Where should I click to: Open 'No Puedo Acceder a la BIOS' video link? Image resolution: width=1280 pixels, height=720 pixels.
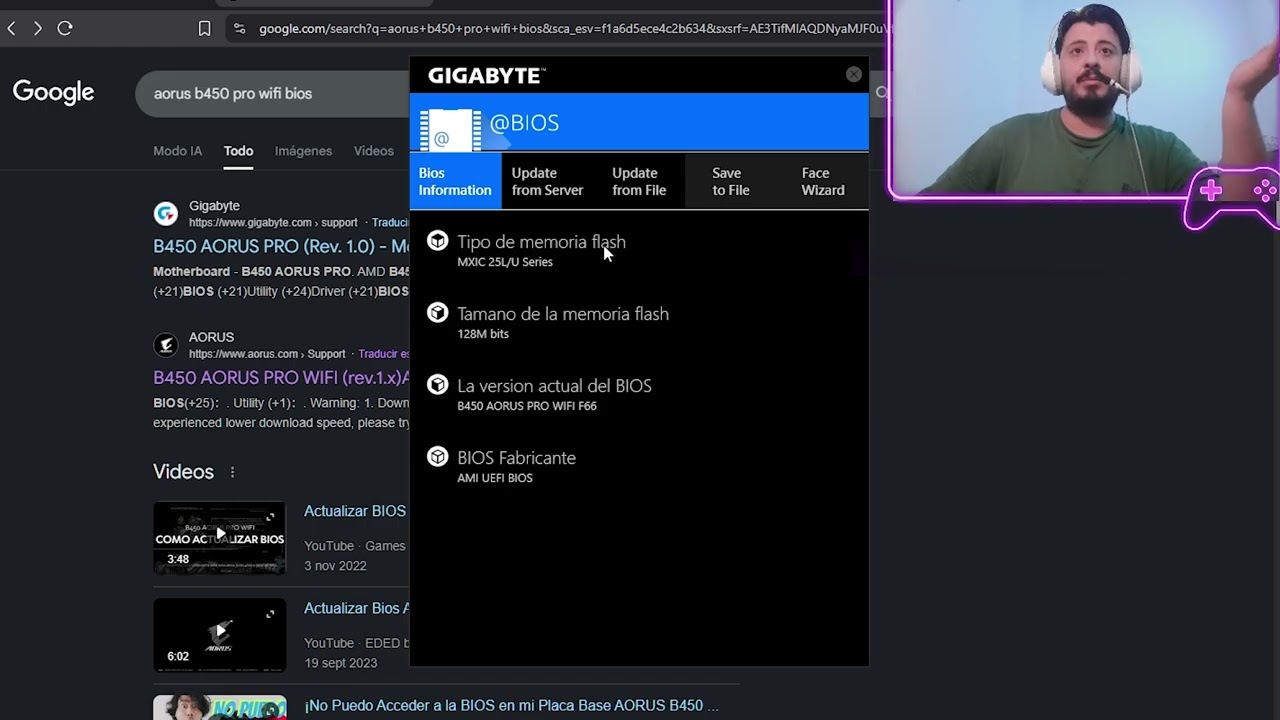[511, 705]
